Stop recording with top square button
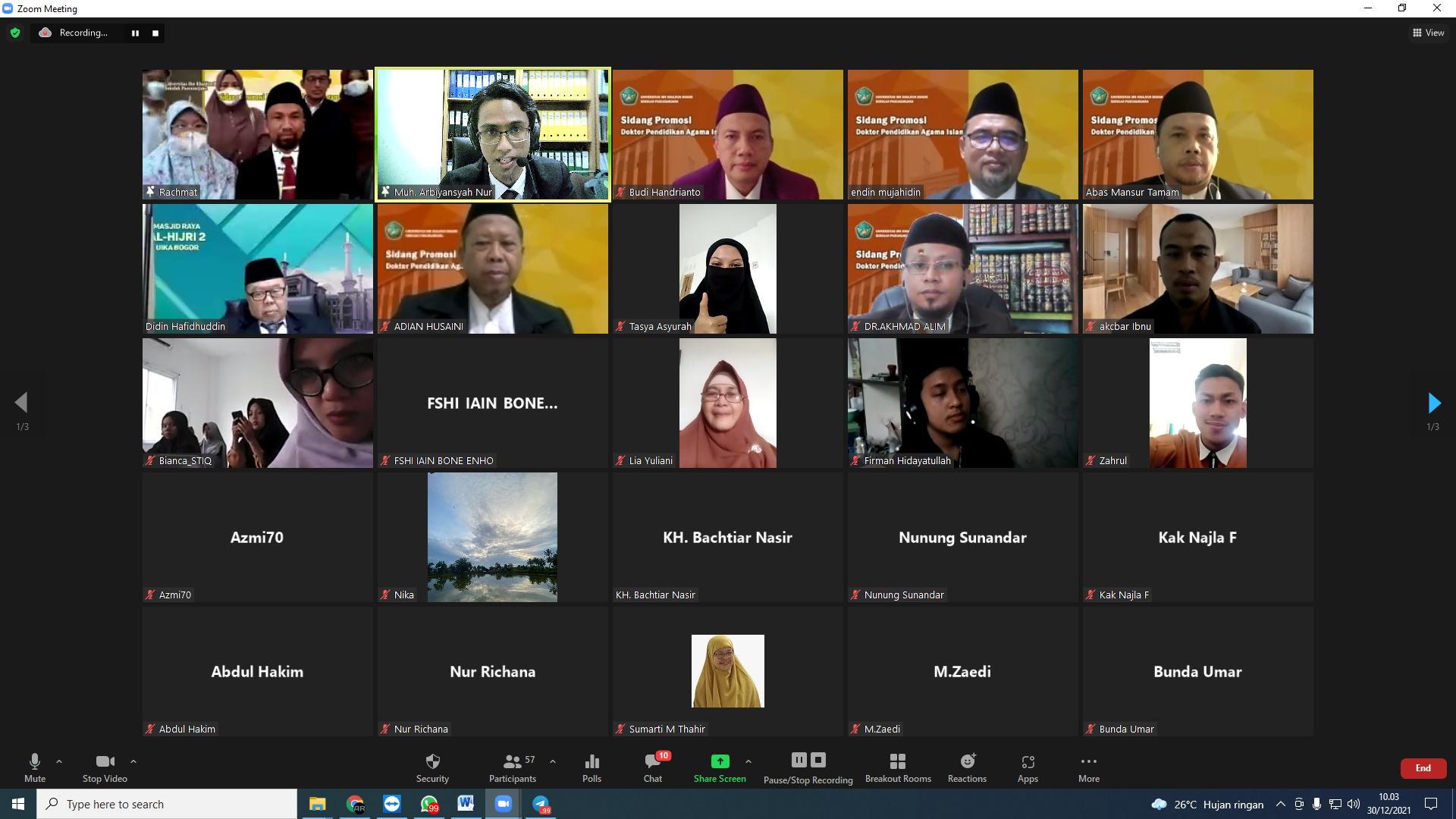The image size is (1456, 819). 155,33
